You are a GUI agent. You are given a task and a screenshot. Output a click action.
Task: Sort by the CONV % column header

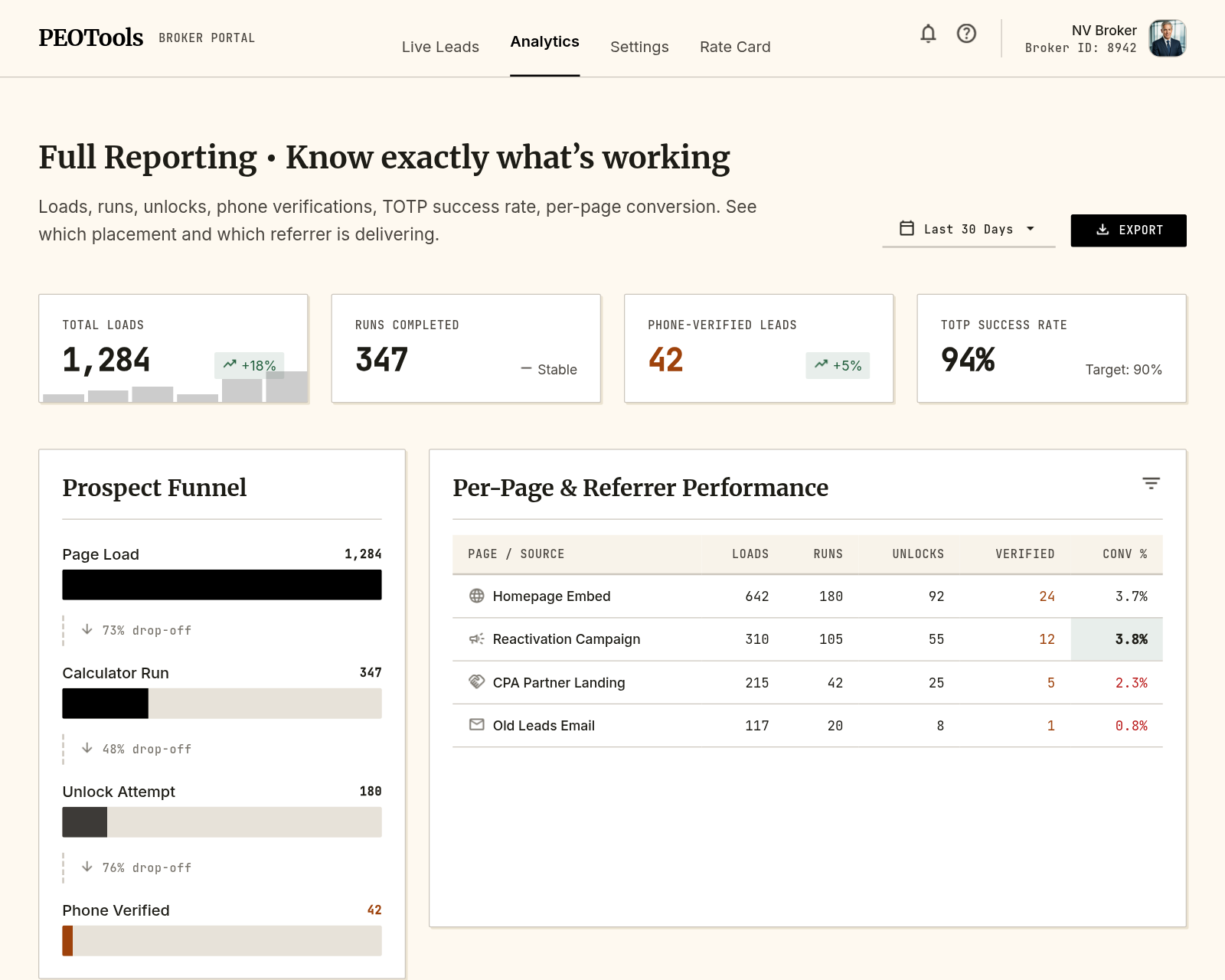point(1125,554)
